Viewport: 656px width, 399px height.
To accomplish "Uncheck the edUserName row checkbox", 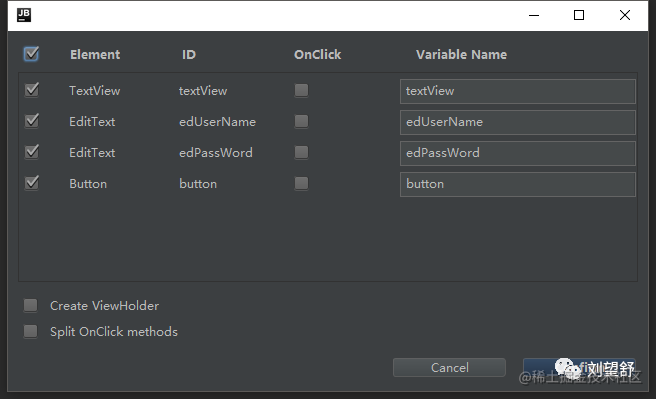I will click(32, 121).
